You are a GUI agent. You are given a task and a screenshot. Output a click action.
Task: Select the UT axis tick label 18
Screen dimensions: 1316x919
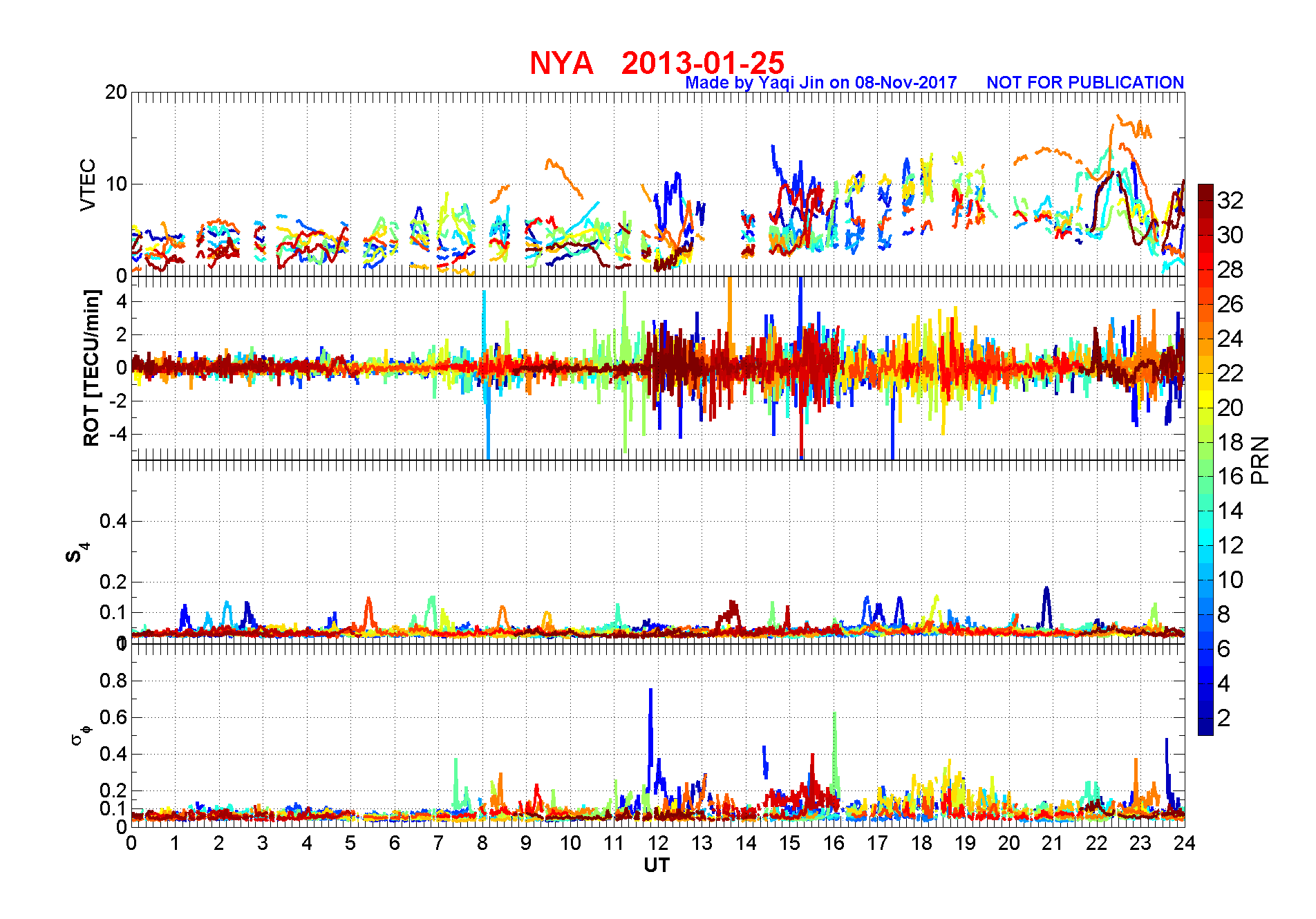pos(921,843)
